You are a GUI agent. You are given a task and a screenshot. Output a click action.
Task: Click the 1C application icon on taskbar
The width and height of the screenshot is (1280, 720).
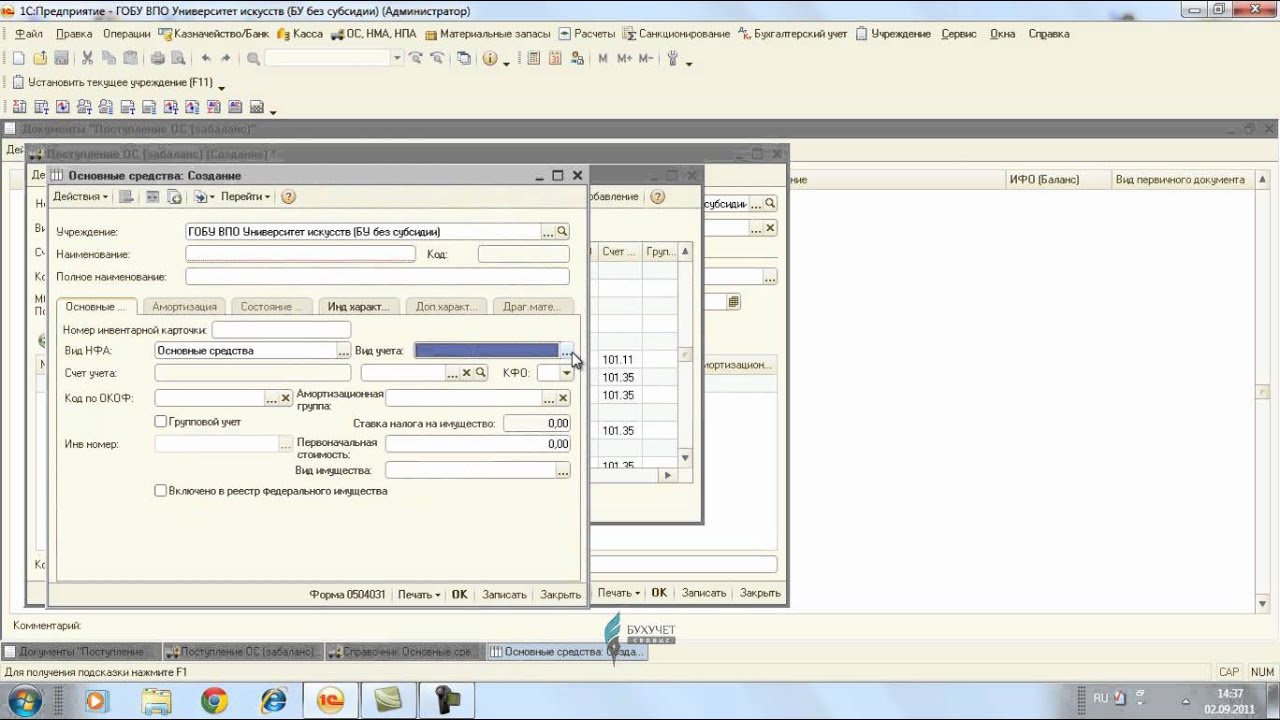(330, 700)
